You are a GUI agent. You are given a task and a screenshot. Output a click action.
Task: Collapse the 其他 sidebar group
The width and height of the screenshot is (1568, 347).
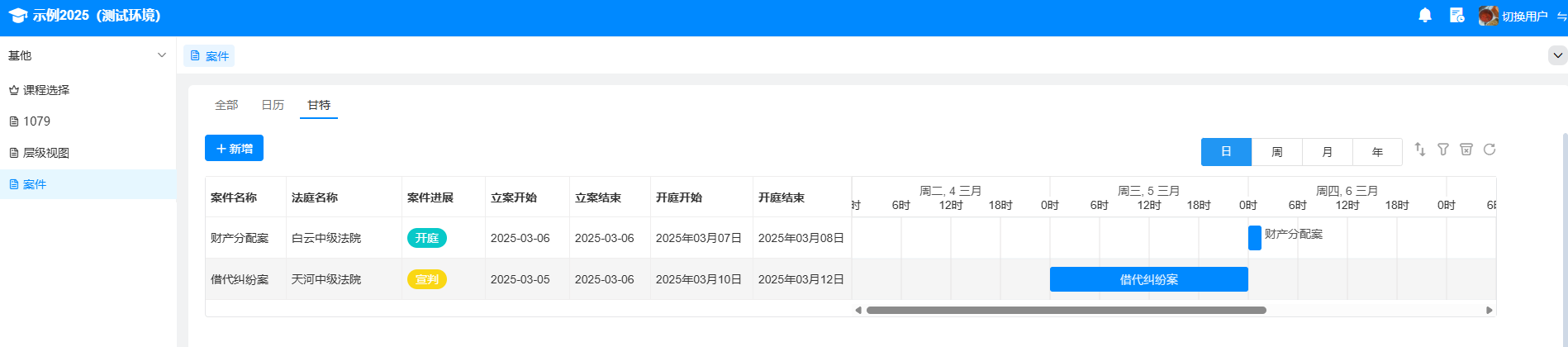pyautogui.click(x=161, y=55)
